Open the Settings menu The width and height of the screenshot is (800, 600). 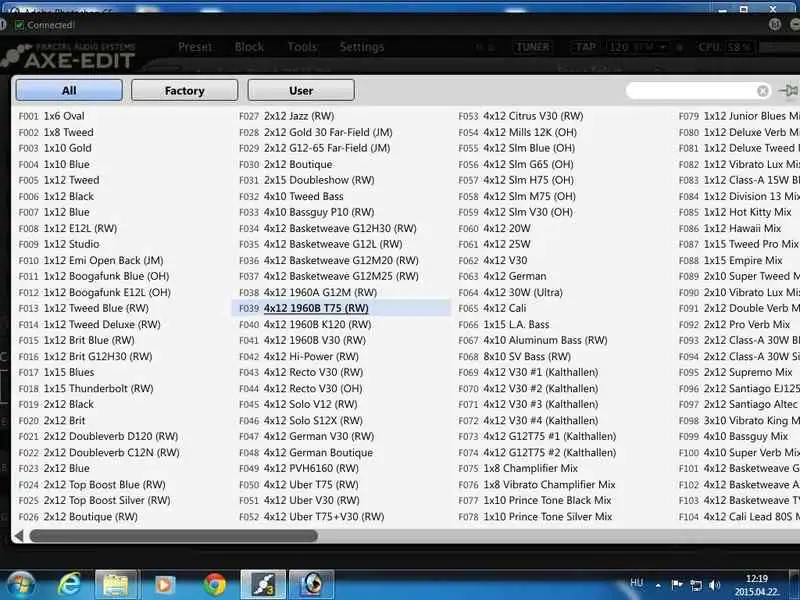tap(362, 47)
